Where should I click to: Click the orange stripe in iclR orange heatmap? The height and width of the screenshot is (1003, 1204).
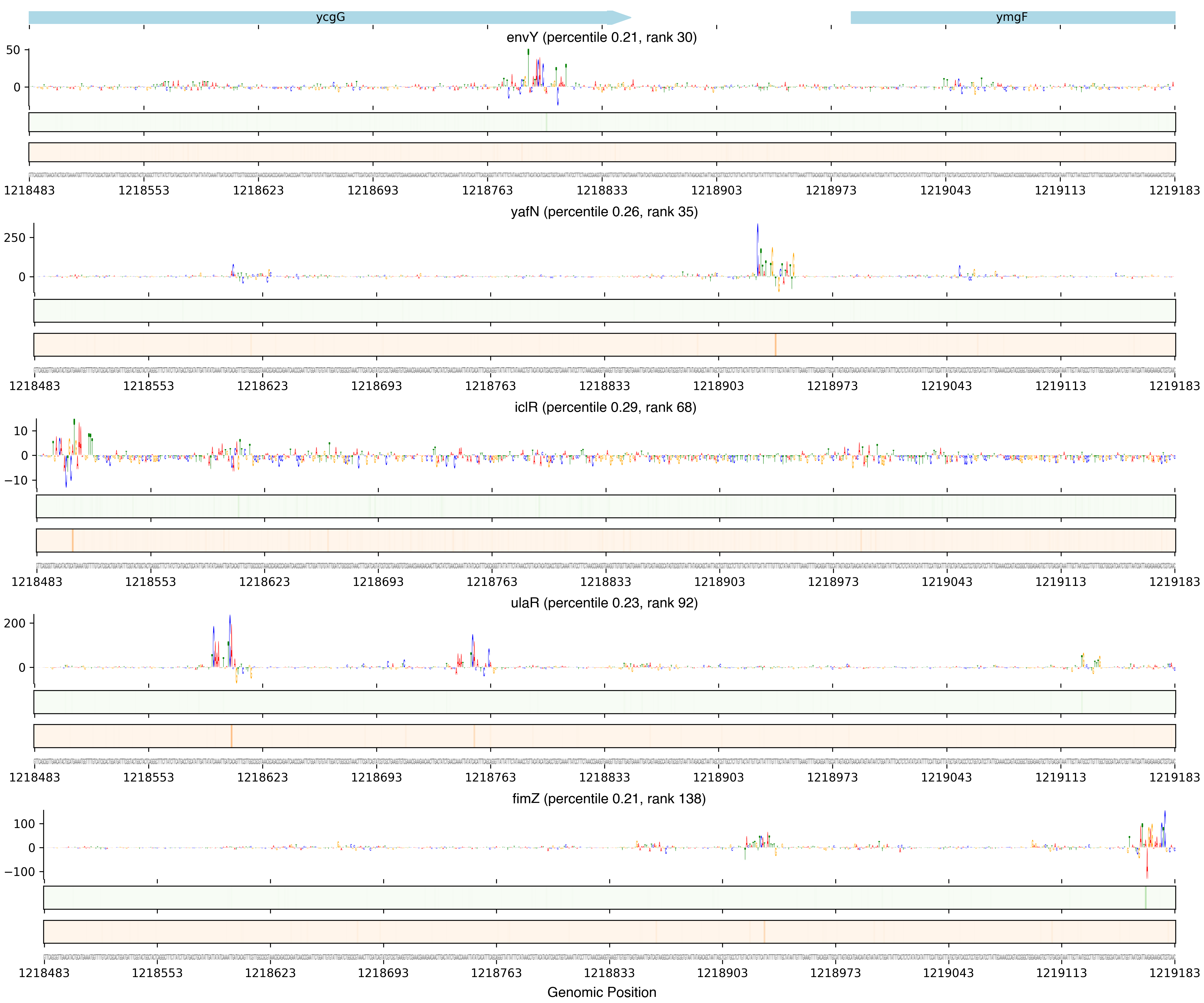pos(73,541)
